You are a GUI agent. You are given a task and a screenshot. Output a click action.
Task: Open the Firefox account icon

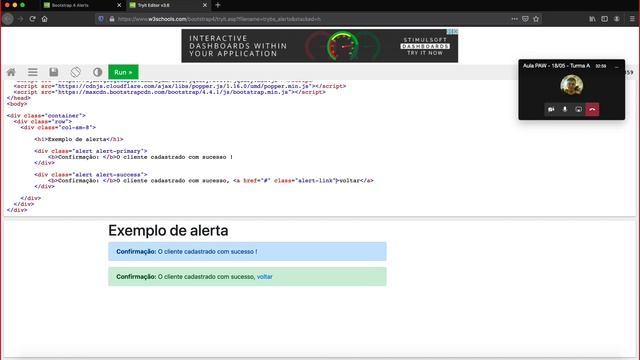coord(617,19)
